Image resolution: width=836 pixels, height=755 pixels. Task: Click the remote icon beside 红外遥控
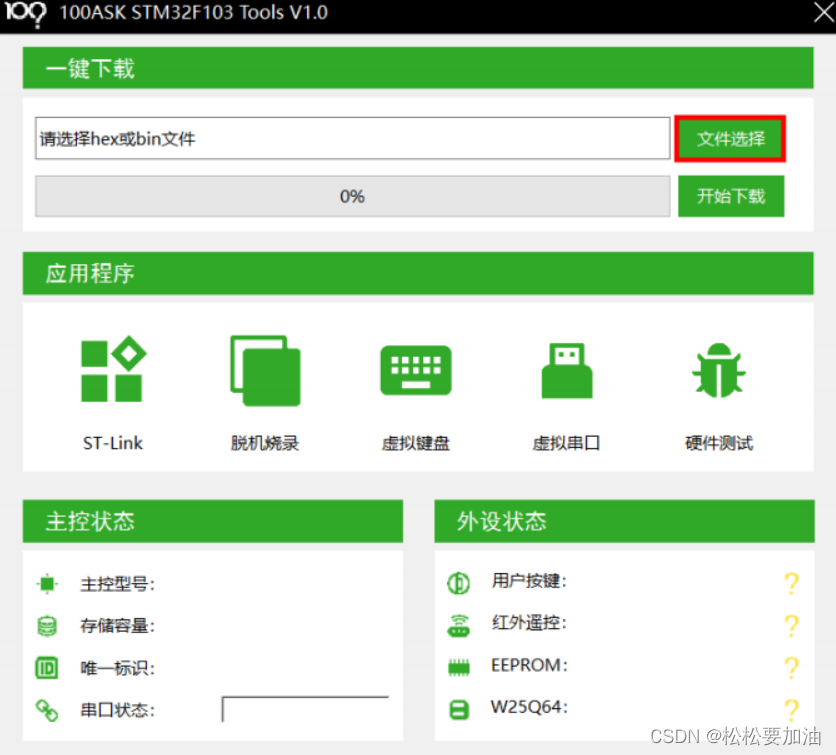click(459, 625)
